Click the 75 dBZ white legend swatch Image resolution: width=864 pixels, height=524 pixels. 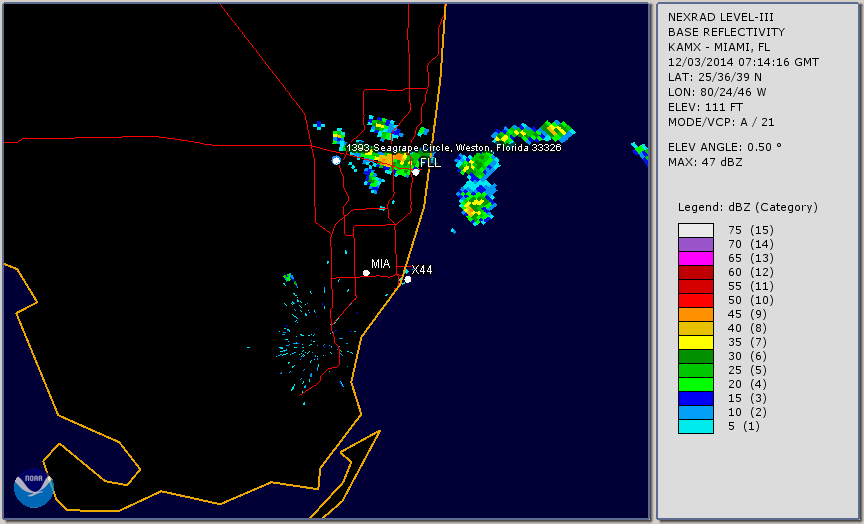click(x=696, y=230)
